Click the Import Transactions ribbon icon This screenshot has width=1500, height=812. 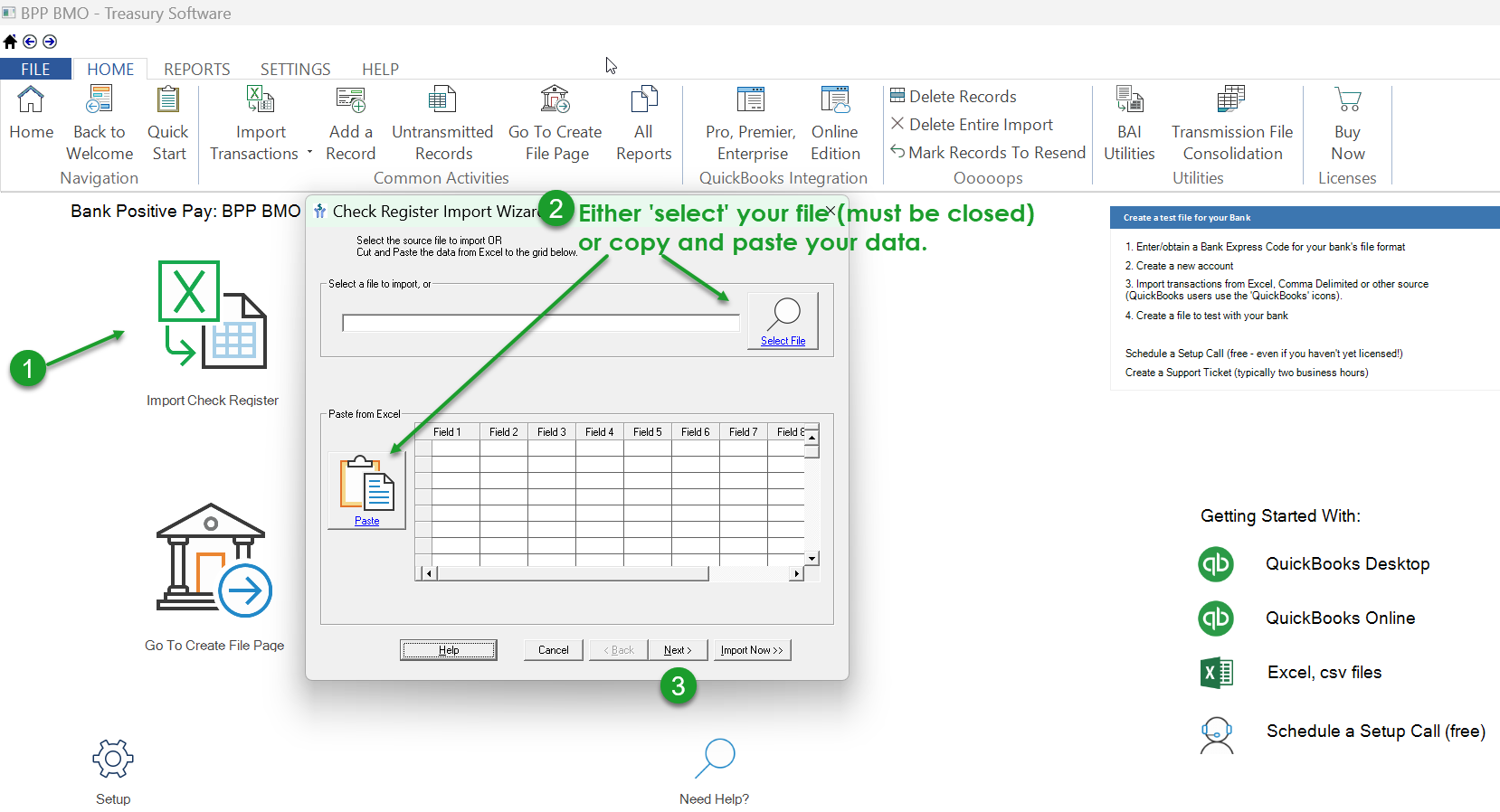tap(260, 99)
